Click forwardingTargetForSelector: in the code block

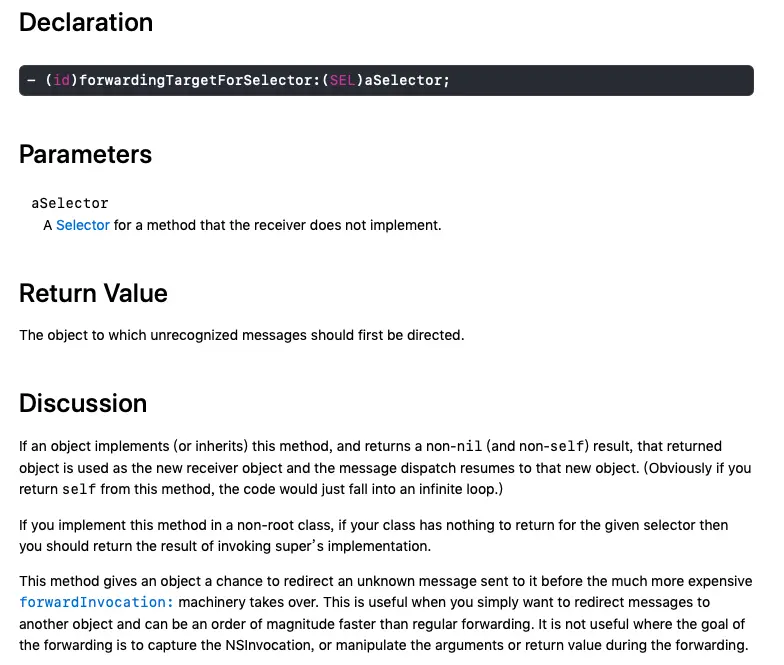point(200,80)
